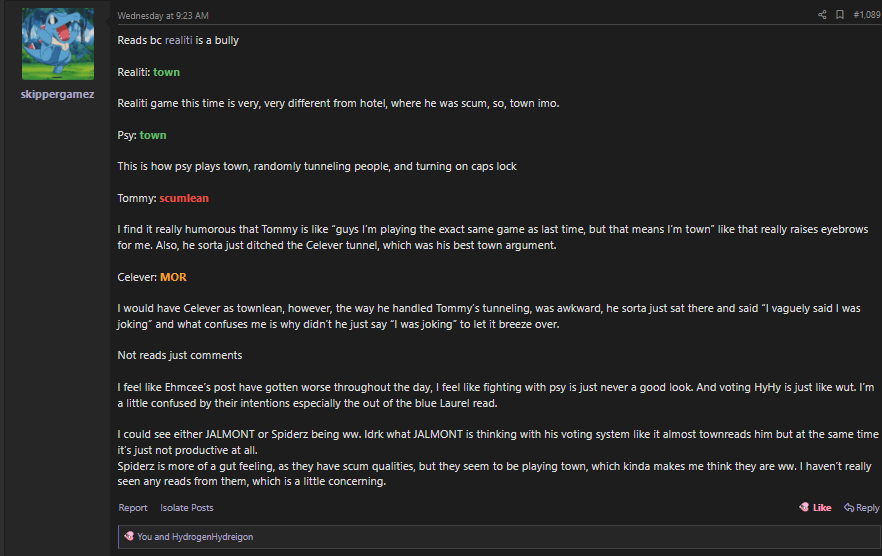
Task: Open the skippergamez username profile
Action: click(58, 94)
